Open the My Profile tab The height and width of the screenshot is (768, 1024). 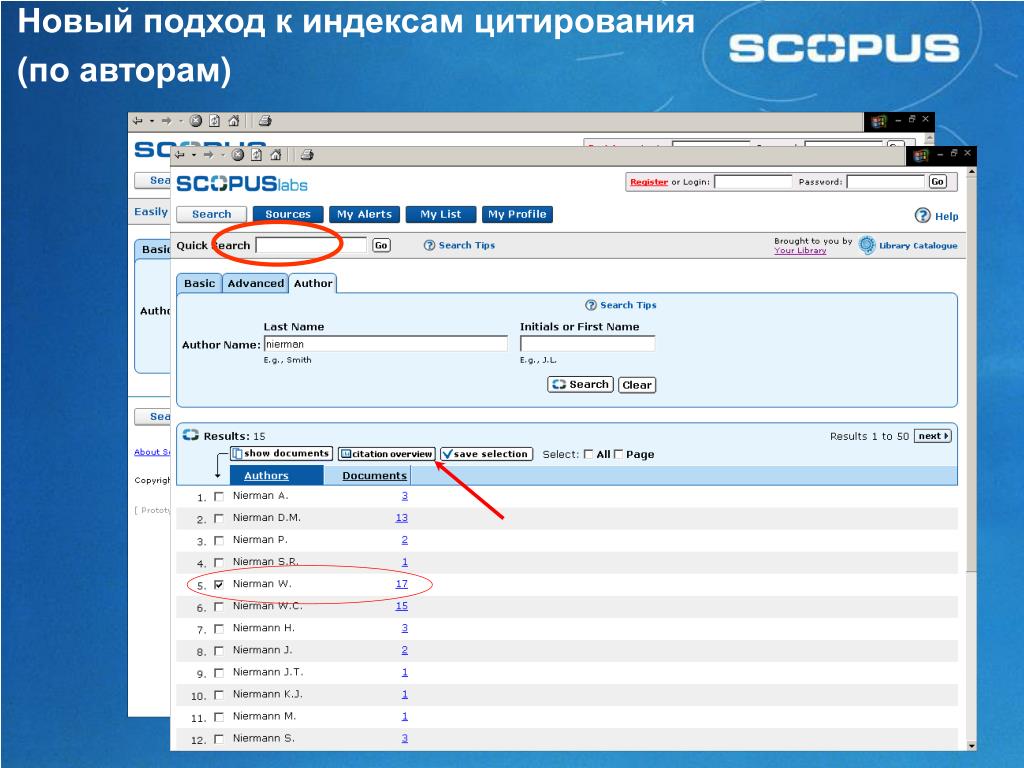click(517, 214)
